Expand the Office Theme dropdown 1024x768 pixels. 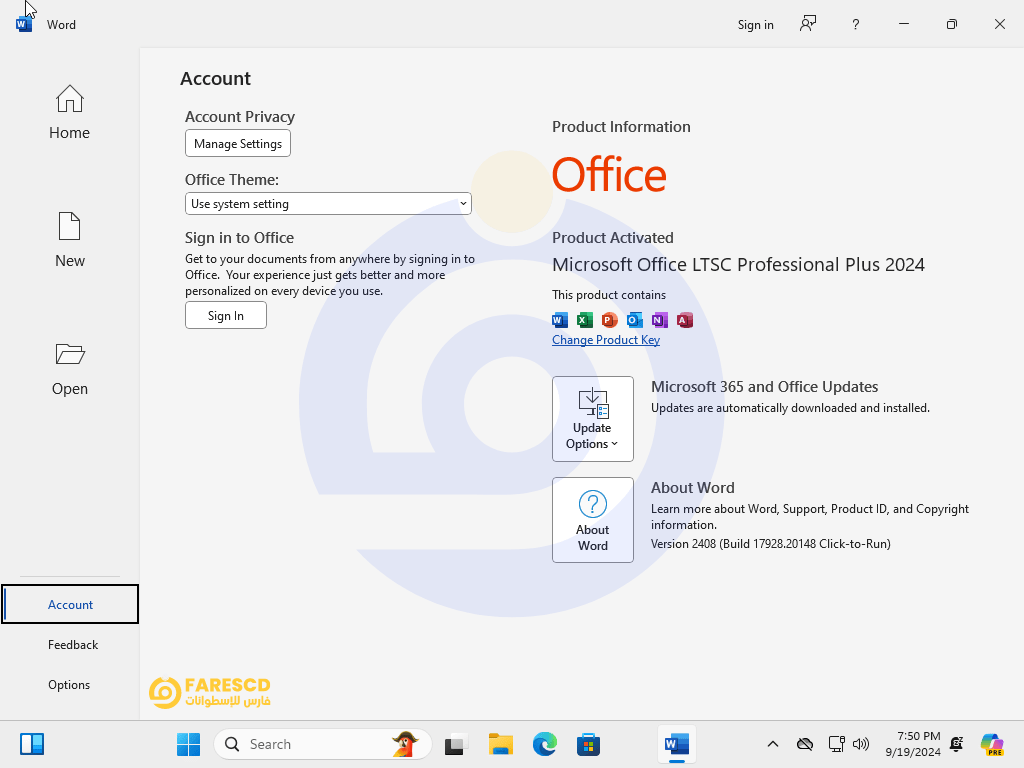[x=328, y=204]
